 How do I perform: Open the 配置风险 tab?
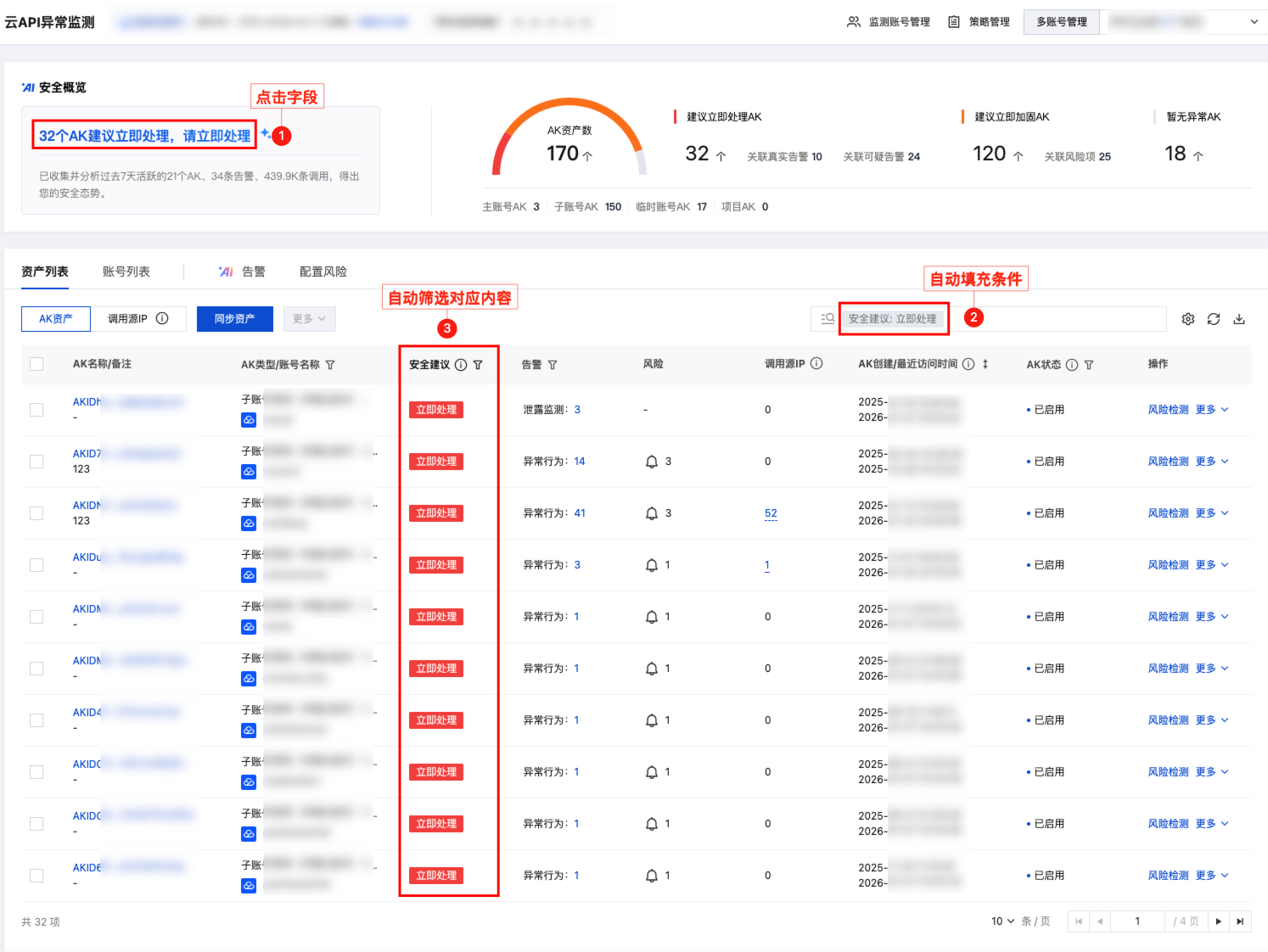coord(323,272)
